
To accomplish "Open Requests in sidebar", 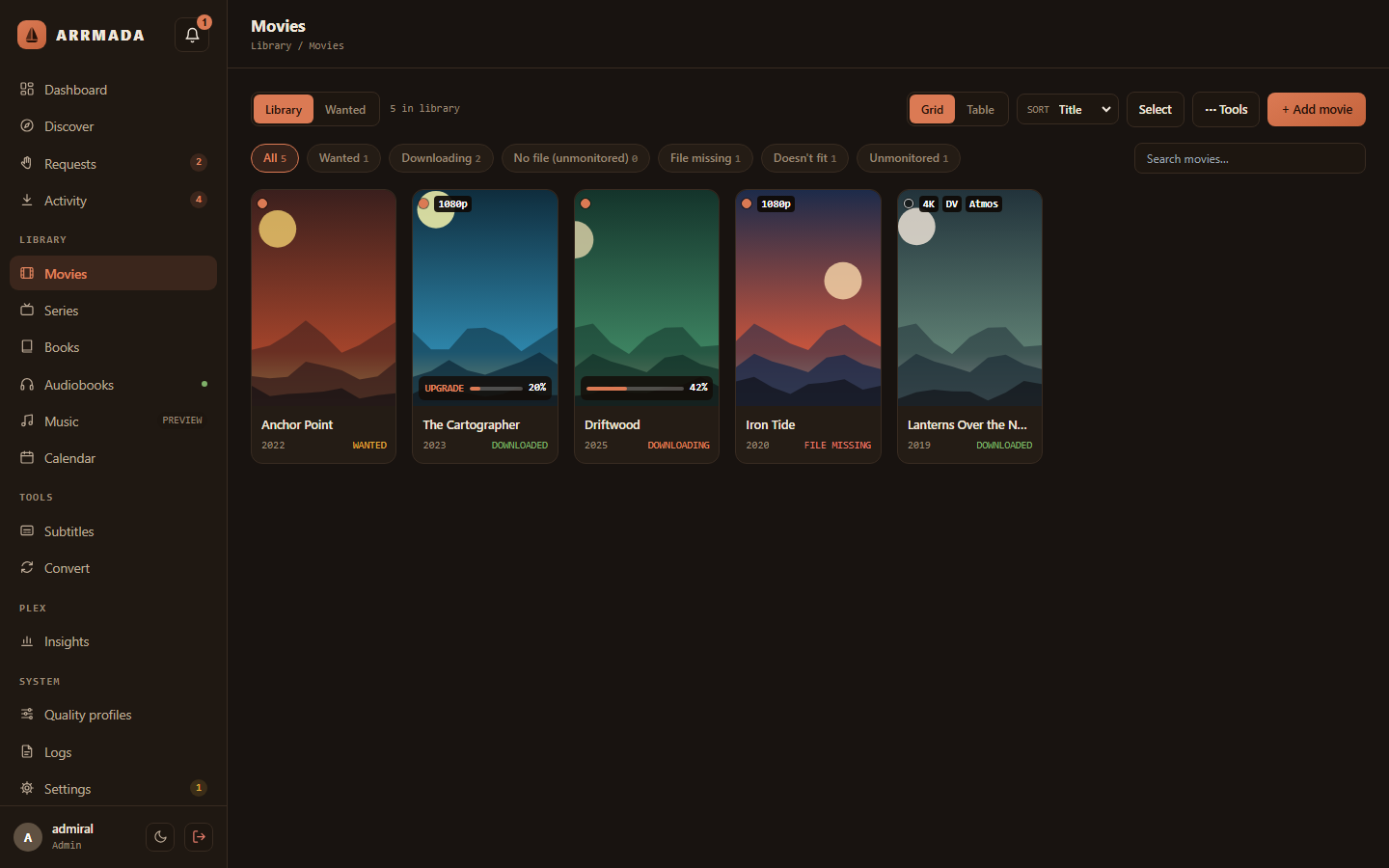I will (113, 164).
